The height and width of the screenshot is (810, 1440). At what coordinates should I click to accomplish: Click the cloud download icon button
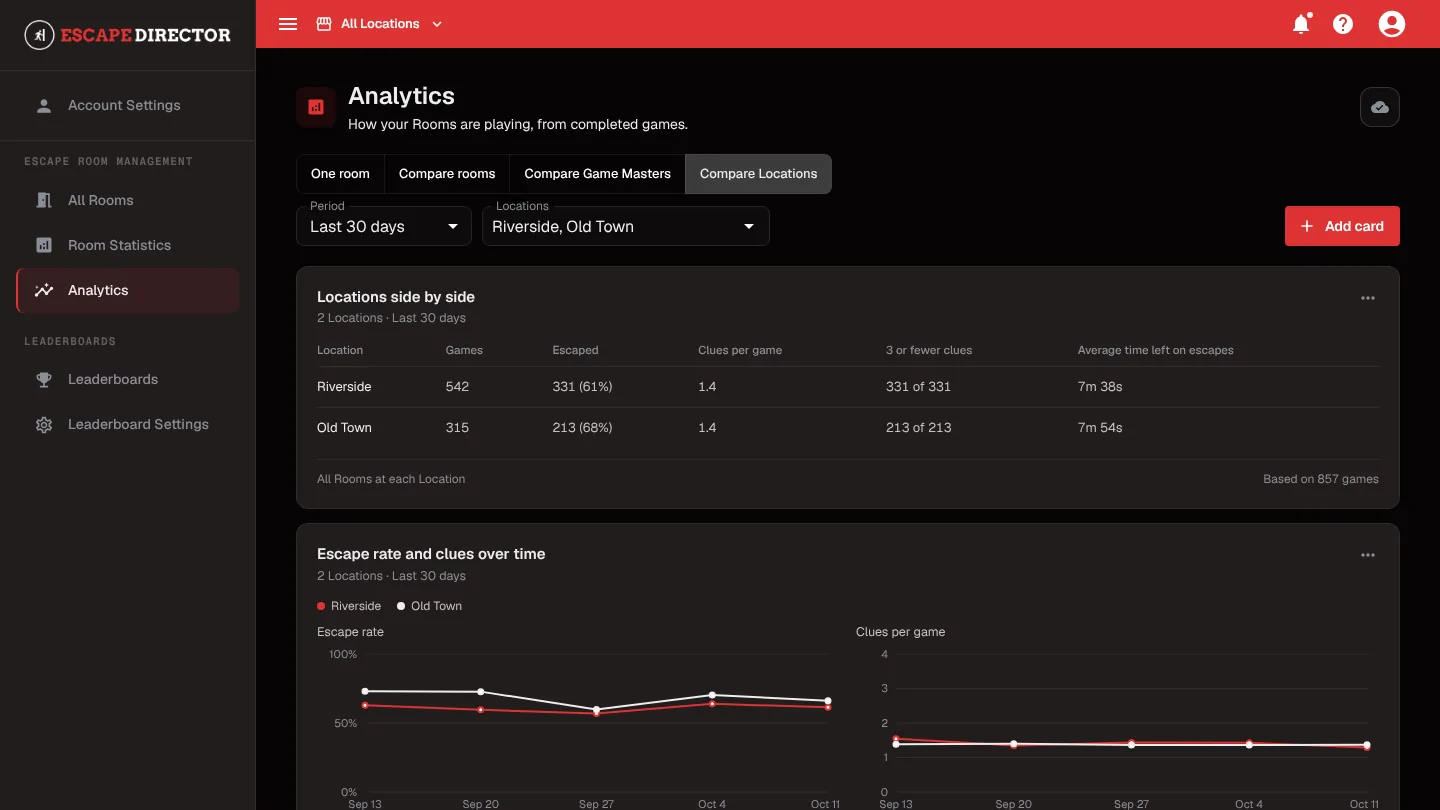1380,107
